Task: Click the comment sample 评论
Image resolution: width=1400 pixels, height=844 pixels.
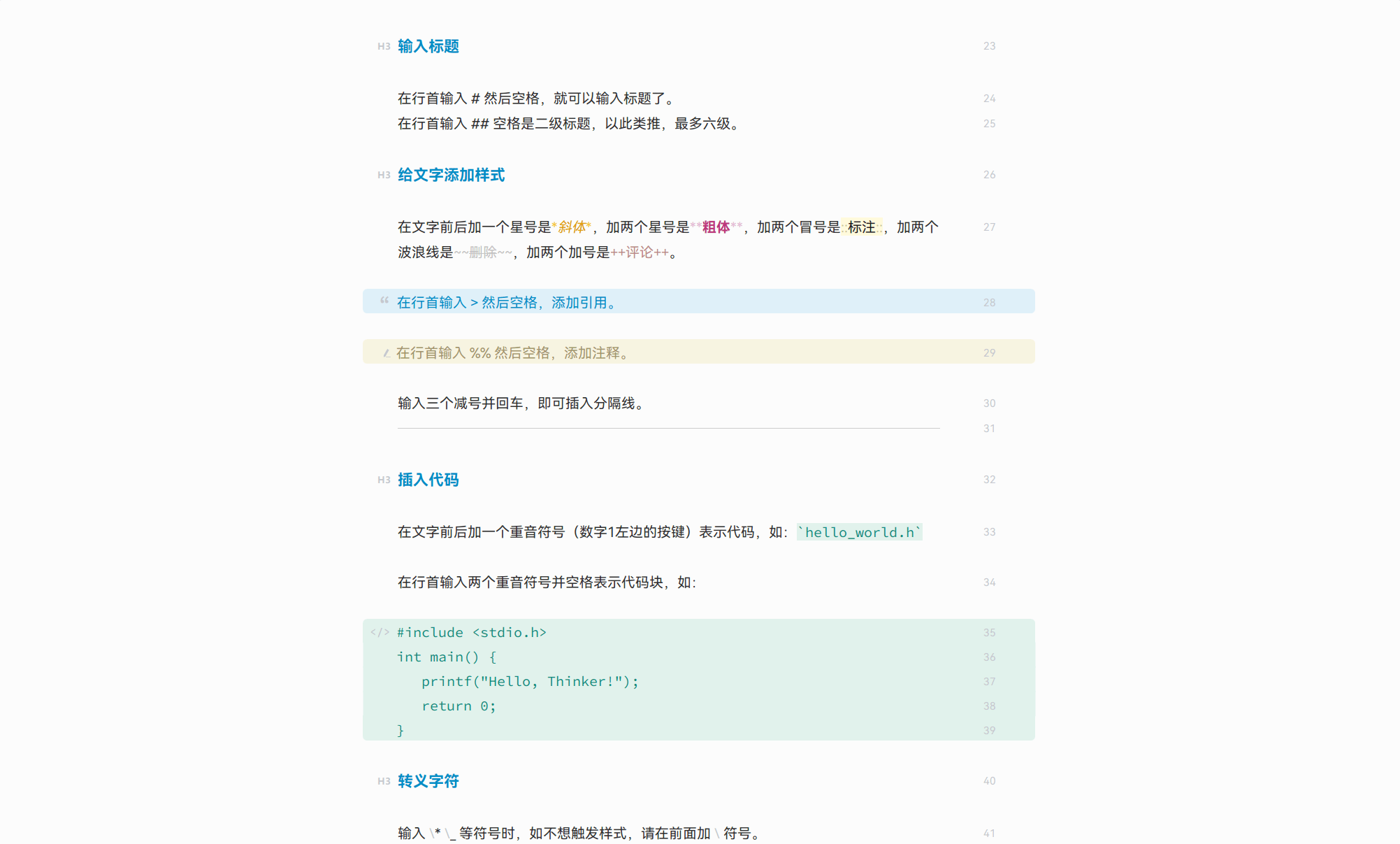Action: (x=640, y=252)
